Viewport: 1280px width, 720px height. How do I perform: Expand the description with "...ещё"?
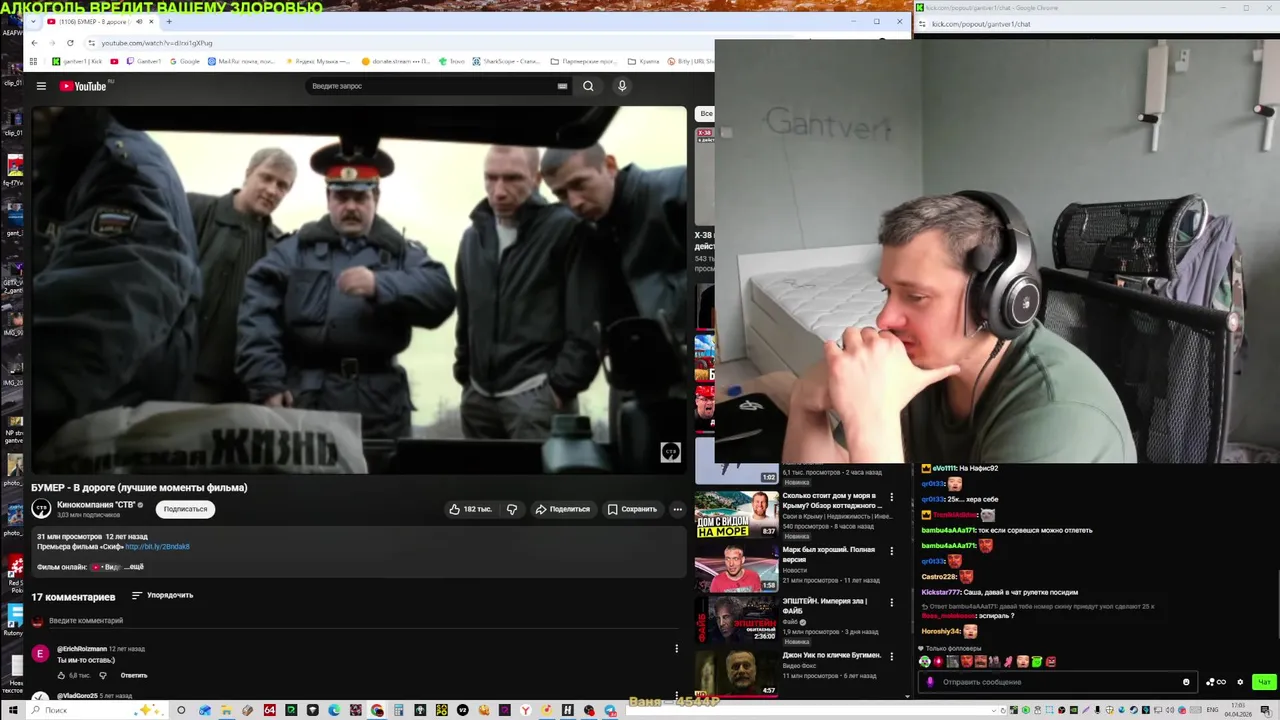coord(134,567)
